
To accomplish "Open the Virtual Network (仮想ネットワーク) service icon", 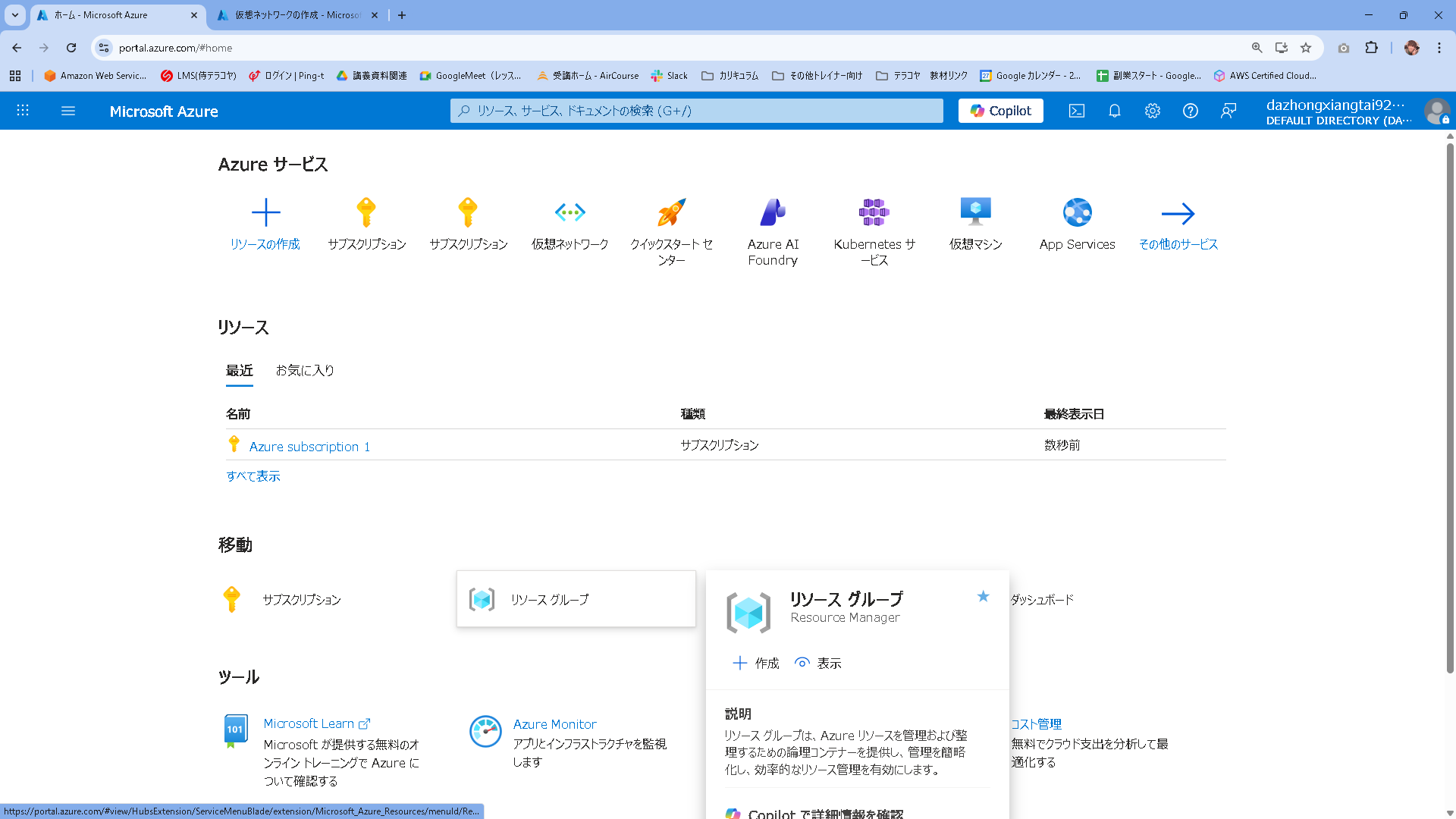I will [570, 213].
